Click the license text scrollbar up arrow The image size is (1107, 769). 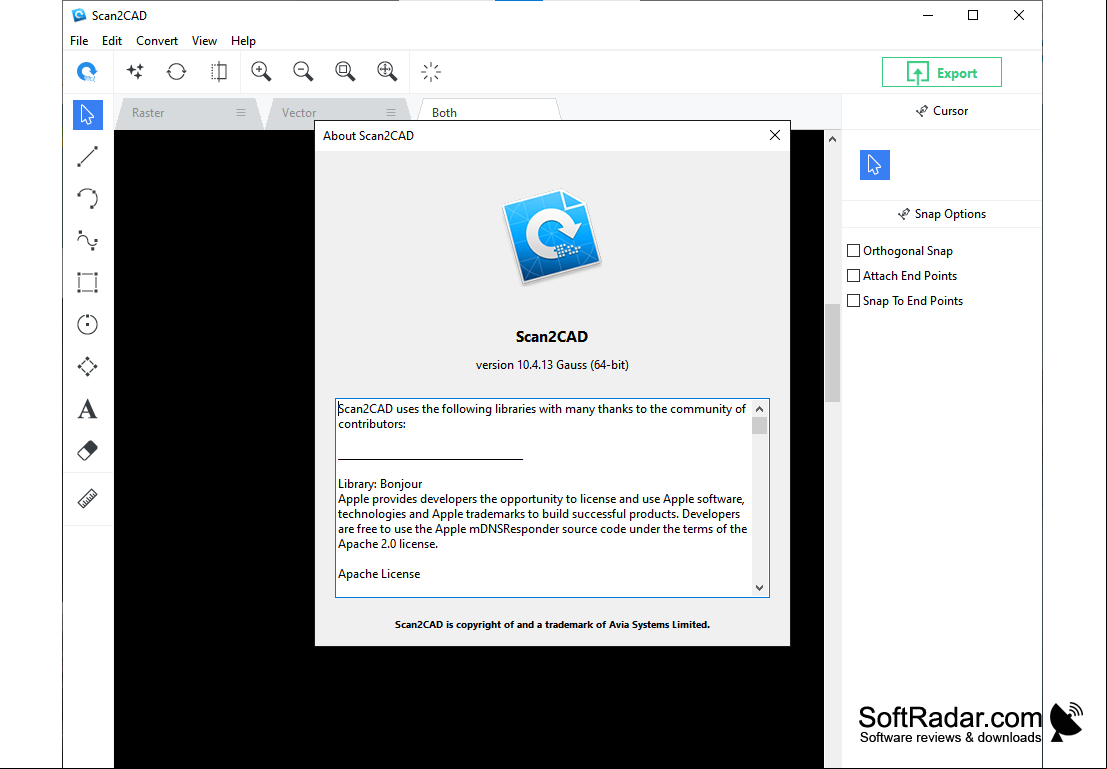(x=760, y=409)
